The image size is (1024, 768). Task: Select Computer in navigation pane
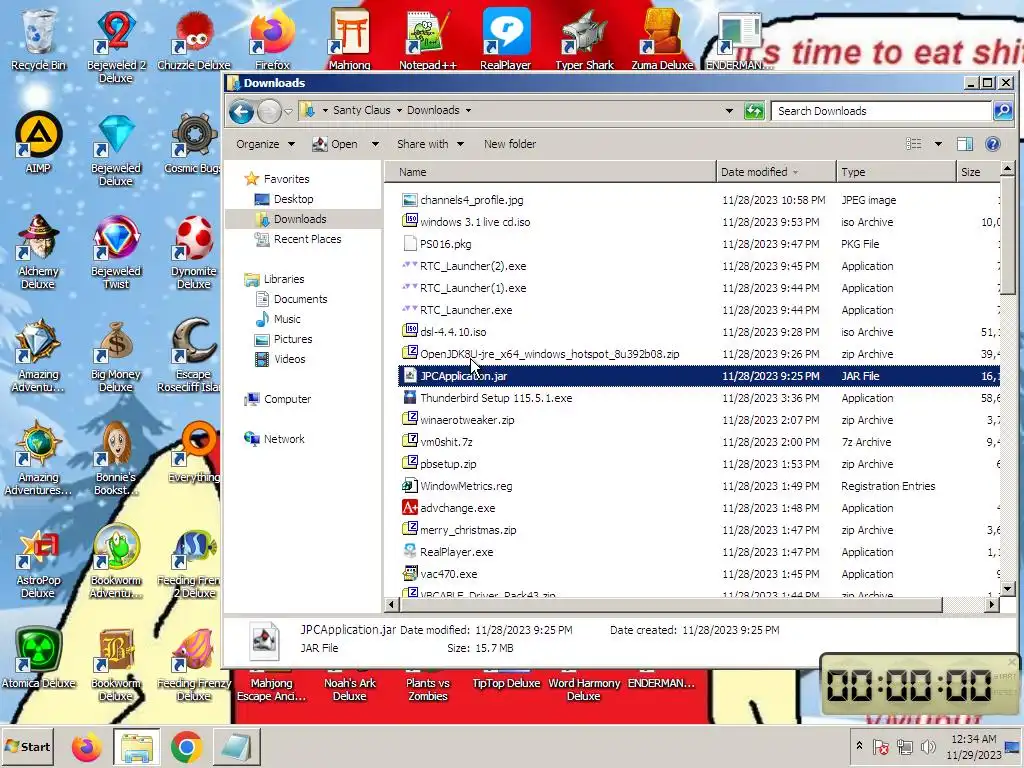[x=287, y=399]
